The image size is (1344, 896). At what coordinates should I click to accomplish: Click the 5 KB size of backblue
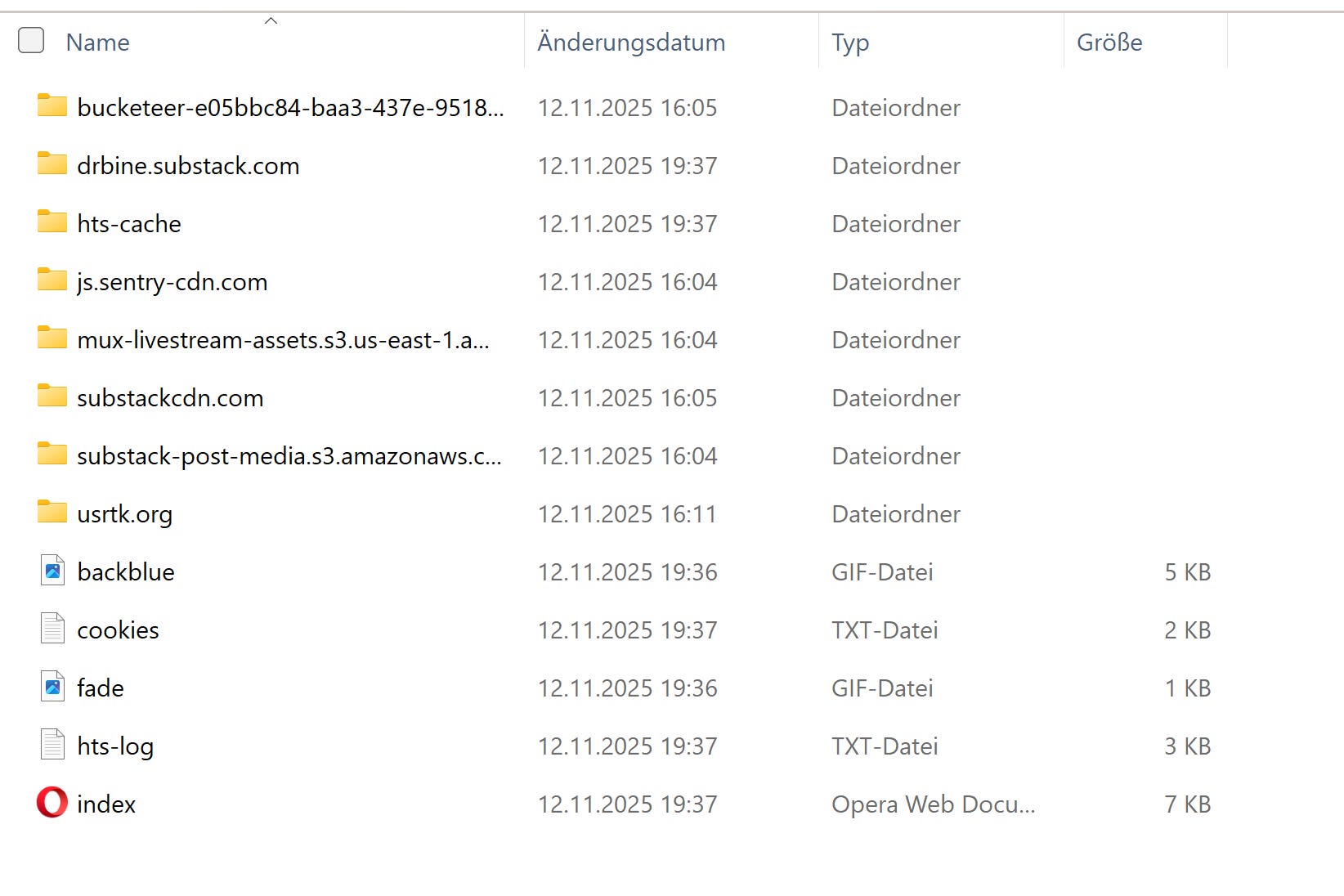[x=1188, y=572]
